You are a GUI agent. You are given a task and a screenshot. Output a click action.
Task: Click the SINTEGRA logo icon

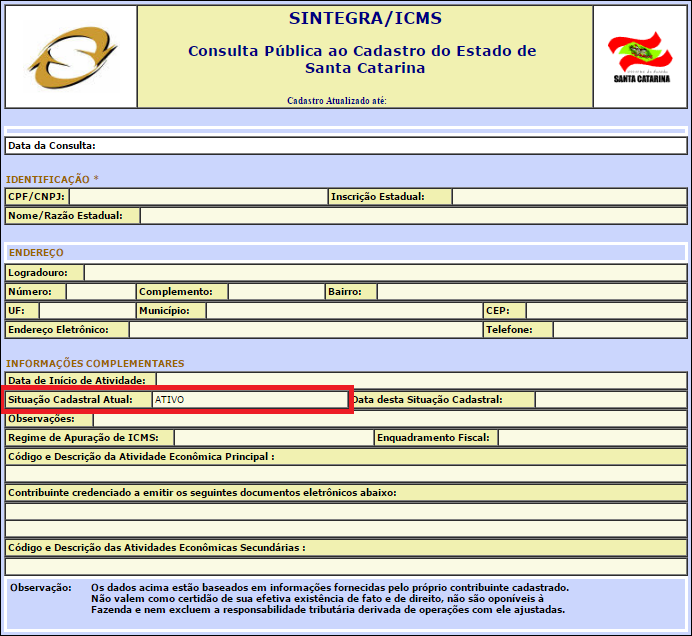pos(70,58)
